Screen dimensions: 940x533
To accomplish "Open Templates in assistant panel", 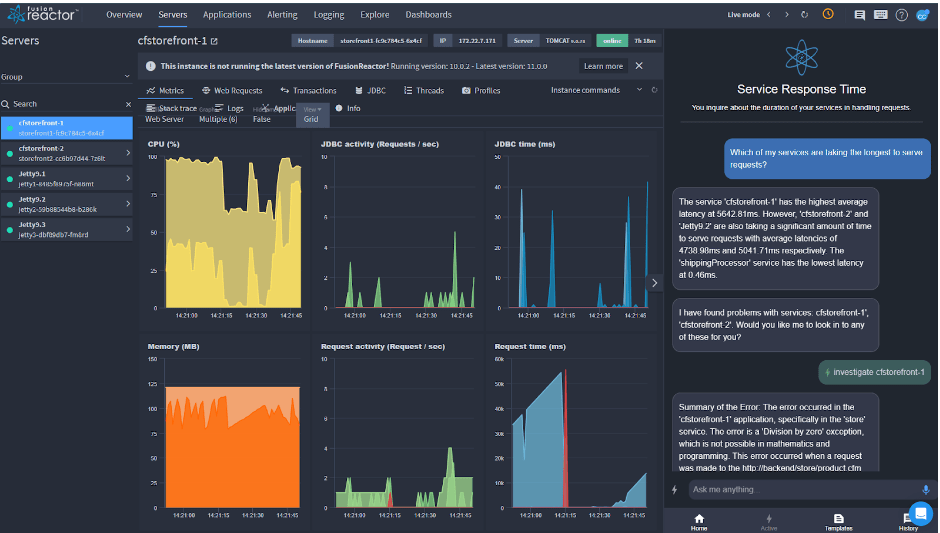I will (838, 522).
